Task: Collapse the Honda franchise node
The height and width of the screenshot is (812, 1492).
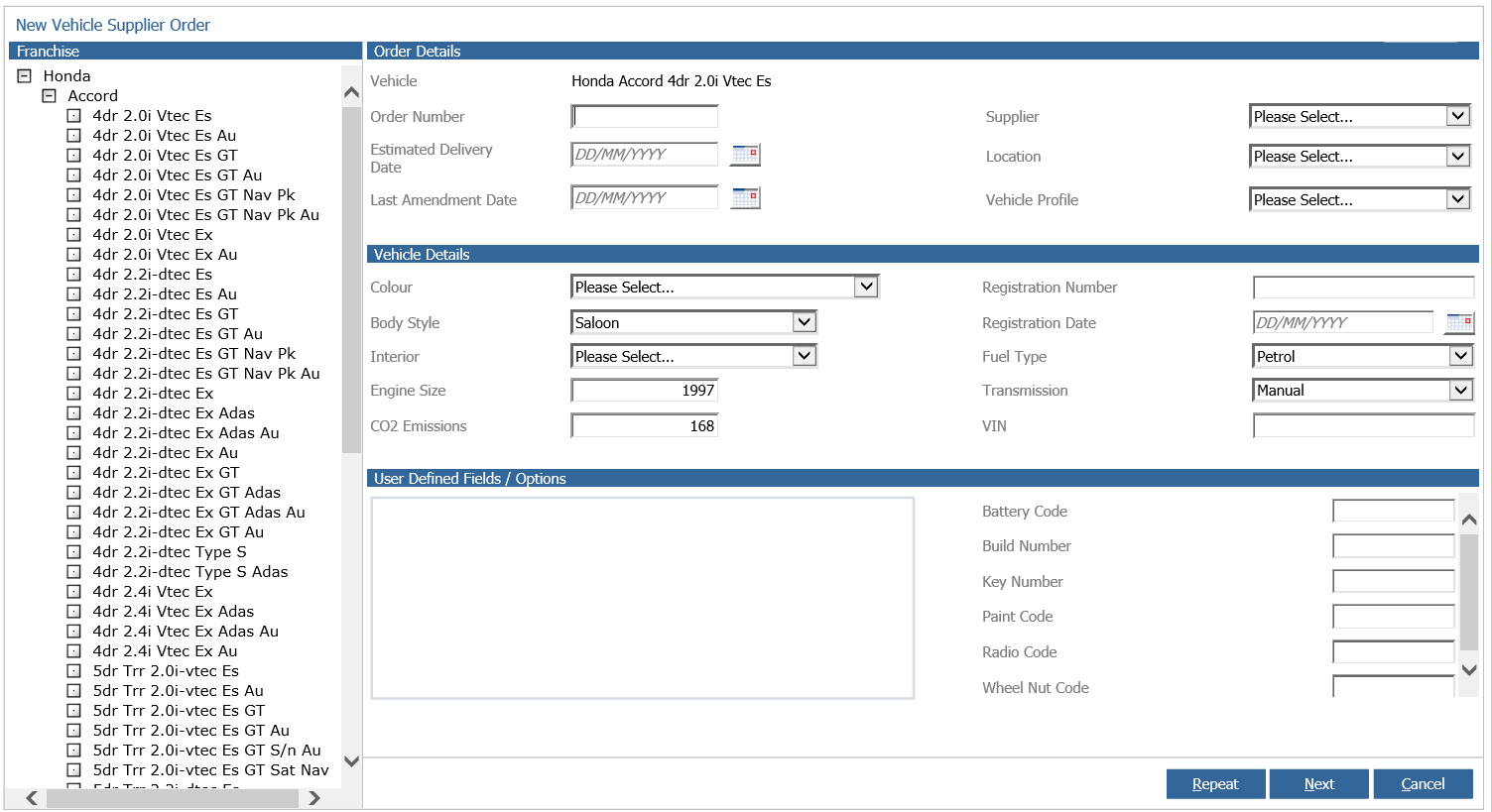Action: point(25,75)
